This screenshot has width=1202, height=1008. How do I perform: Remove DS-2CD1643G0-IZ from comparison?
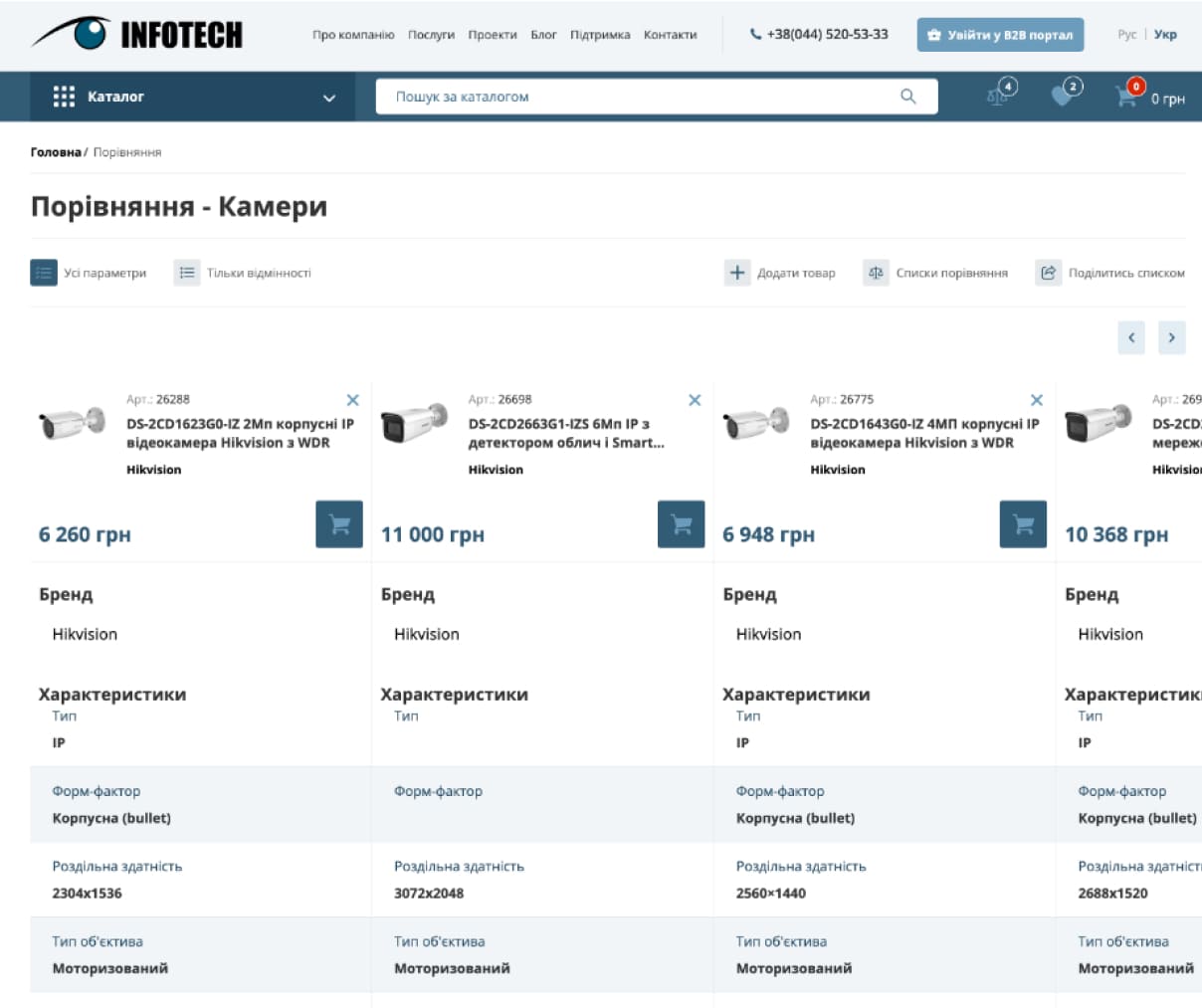point(1036,400)
